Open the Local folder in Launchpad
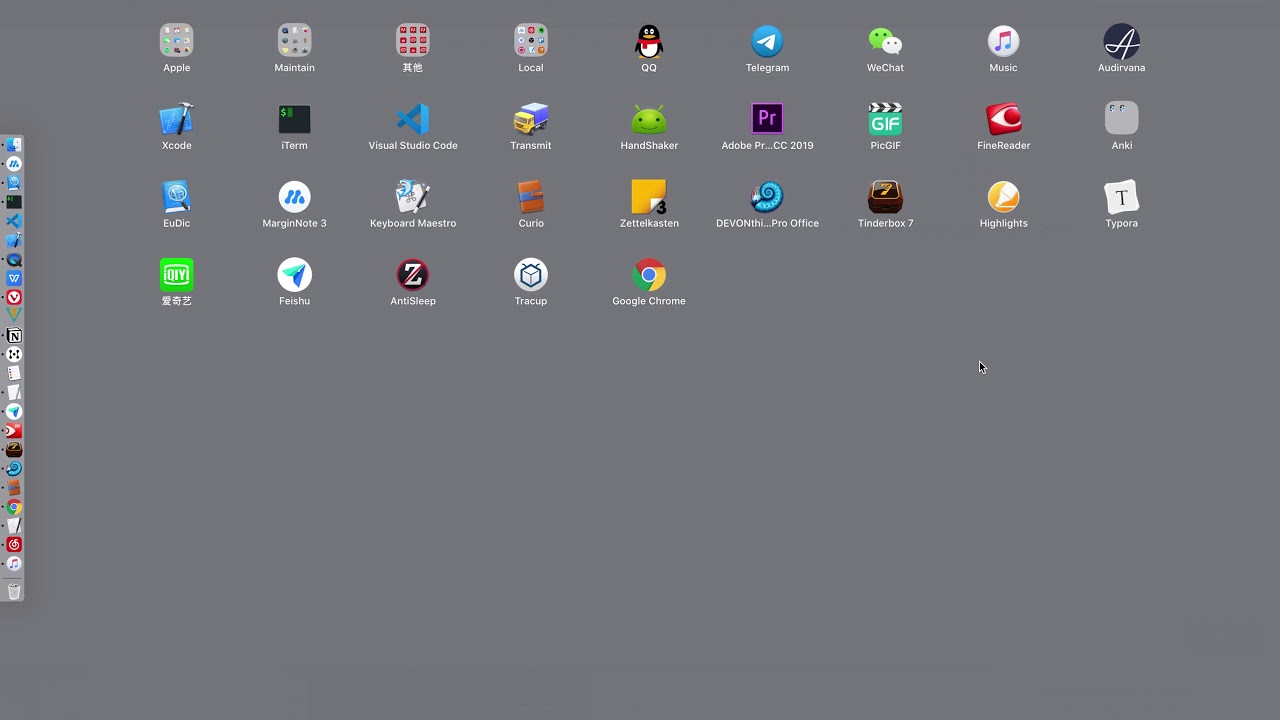This screenshot has height=720, width=1280. click(x=530, y=41)
